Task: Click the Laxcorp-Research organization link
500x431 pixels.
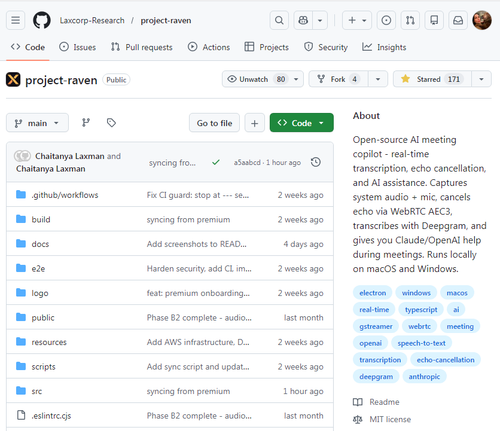Action: [92, 20]
